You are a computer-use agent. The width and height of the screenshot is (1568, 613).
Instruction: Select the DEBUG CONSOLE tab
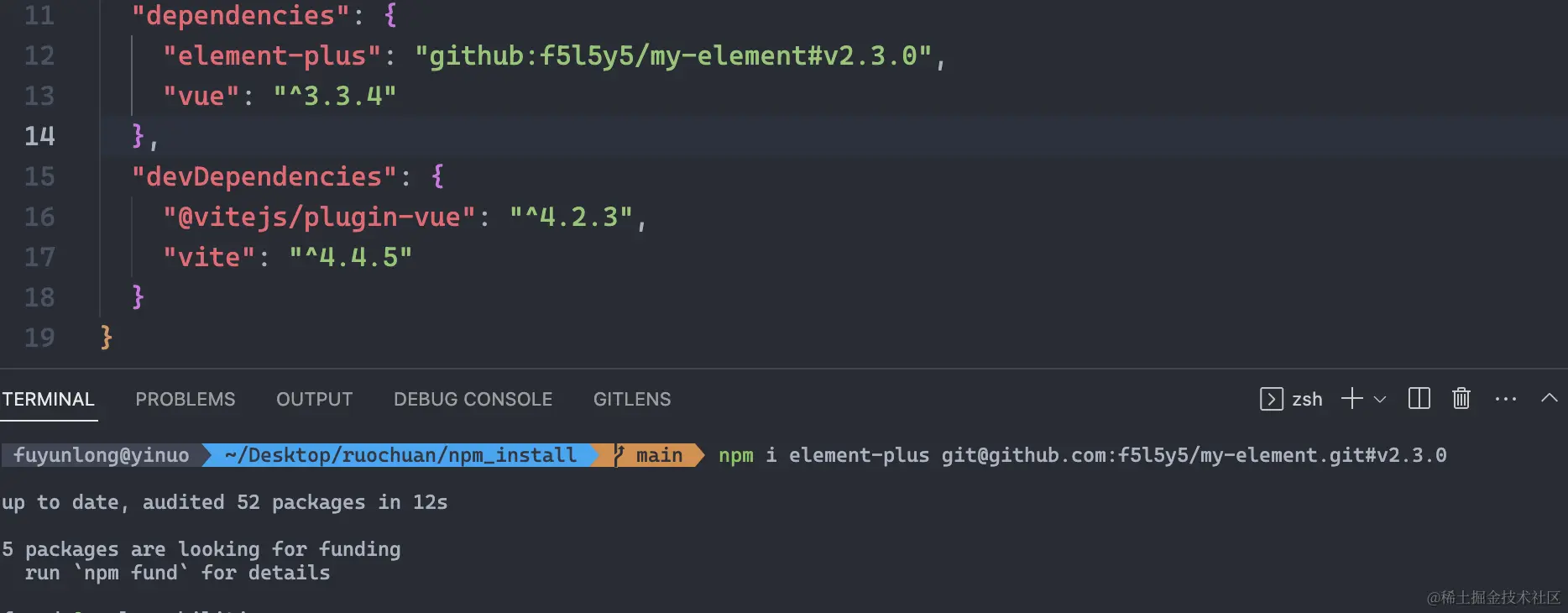pos(473,400)
